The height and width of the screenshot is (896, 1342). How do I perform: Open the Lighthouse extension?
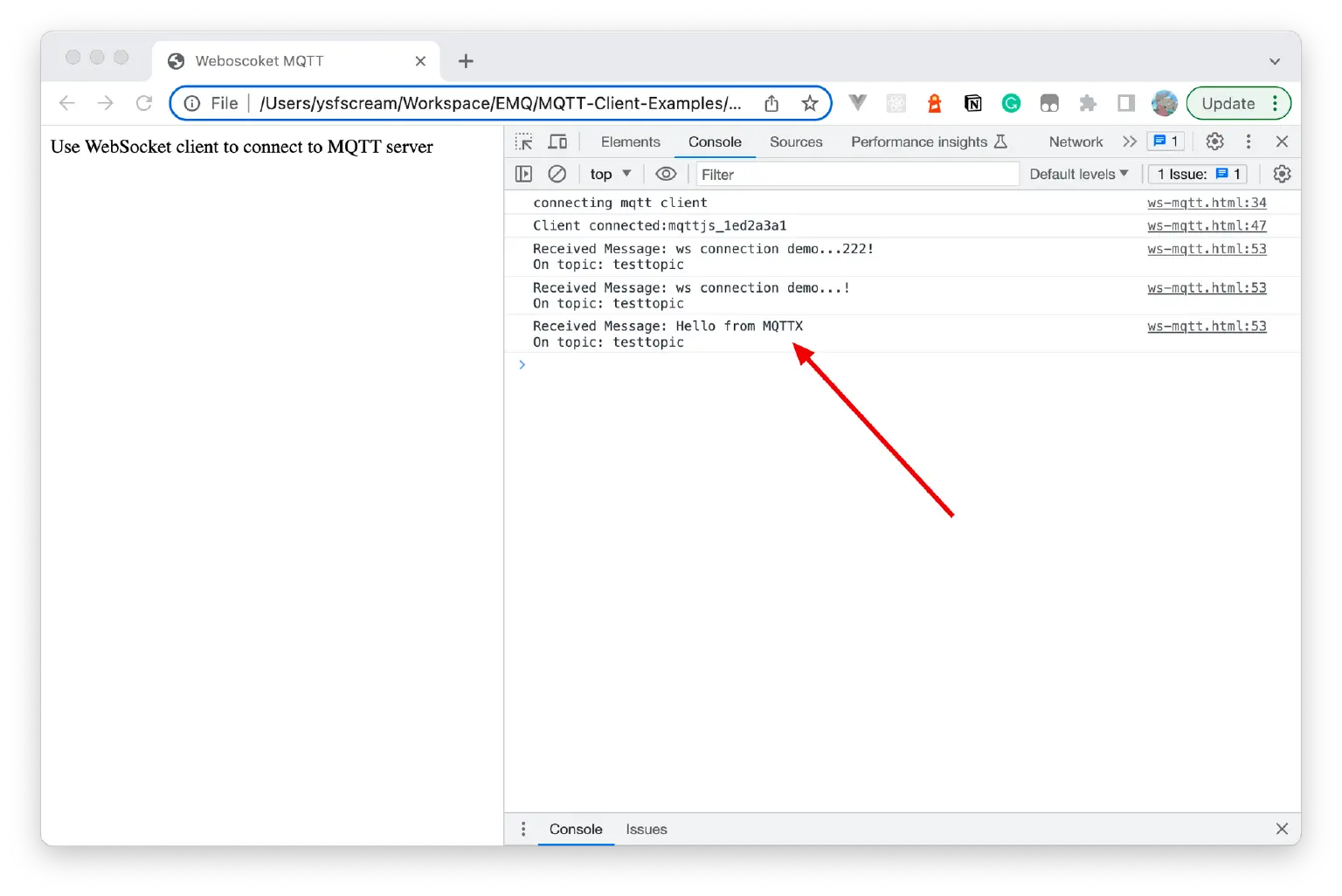tap(934, 103)
